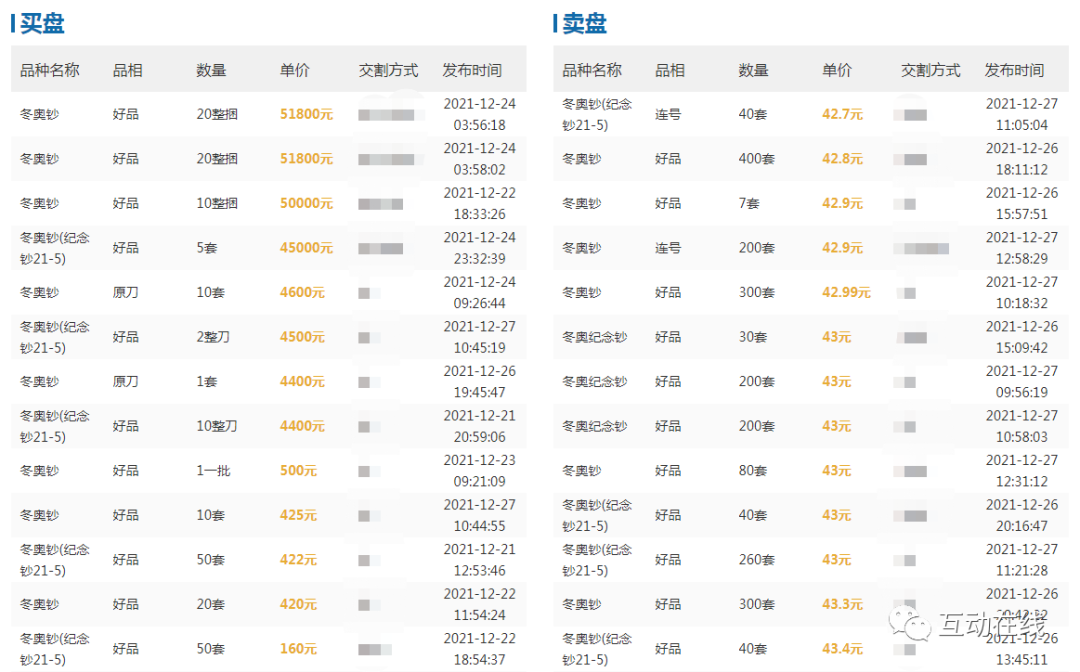Viewport: 1080px width, 672px height.
Task: Select quantity 400套 in sell list
Action: point(756,159)
